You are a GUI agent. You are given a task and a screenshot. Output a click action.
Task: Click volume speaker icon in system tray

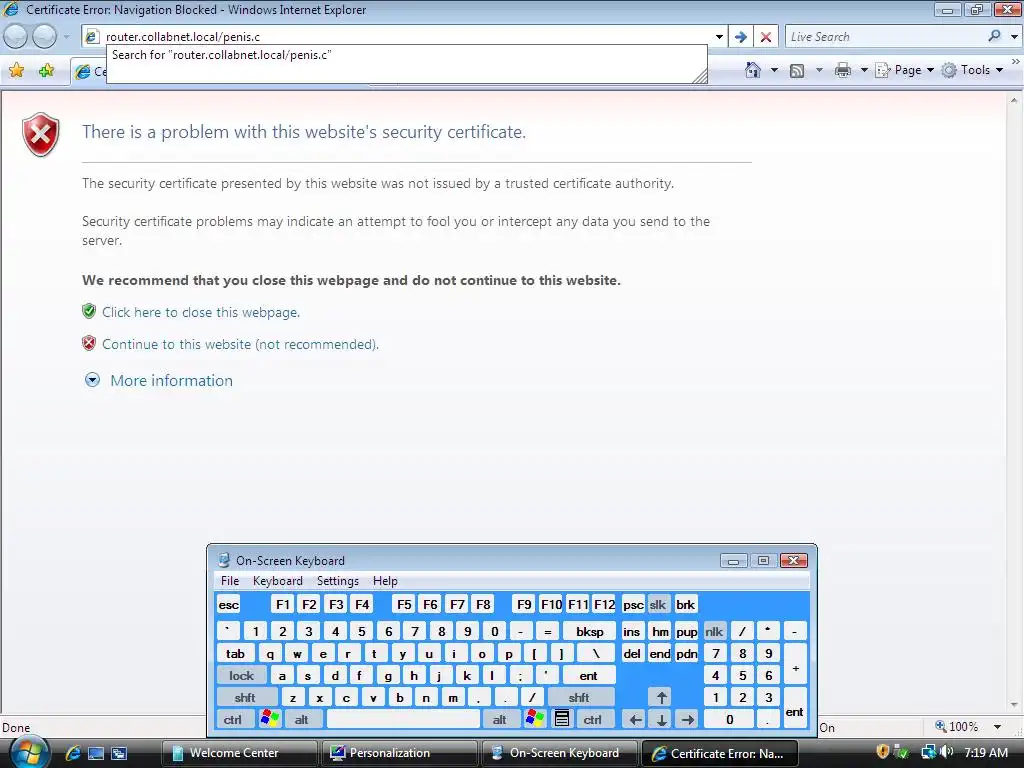[x=946, y=752]
